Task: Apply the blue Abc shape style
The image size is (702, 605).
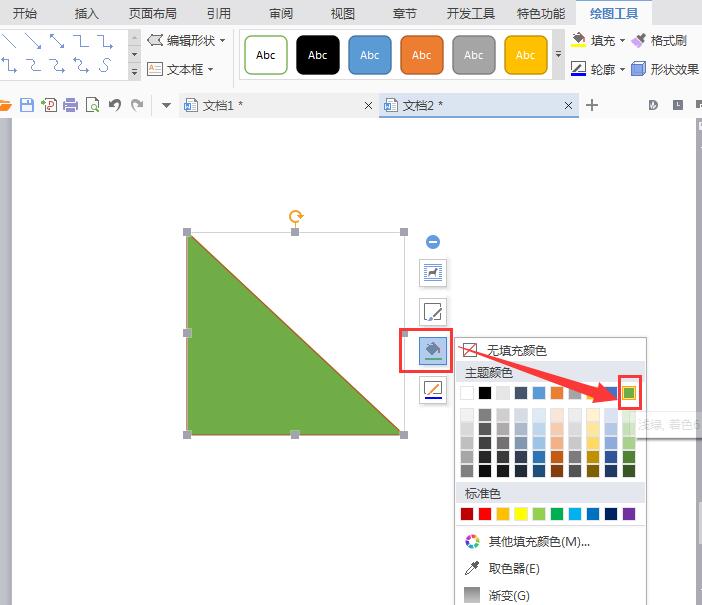Action: click(370, 55)
